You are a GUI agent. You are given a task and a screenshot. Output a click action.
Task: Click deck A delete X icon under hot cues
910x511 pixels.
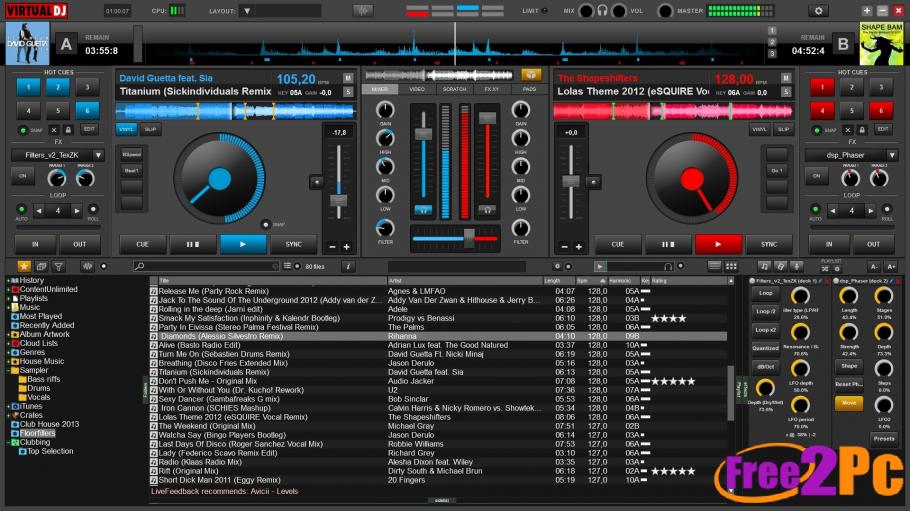(53, 129)
